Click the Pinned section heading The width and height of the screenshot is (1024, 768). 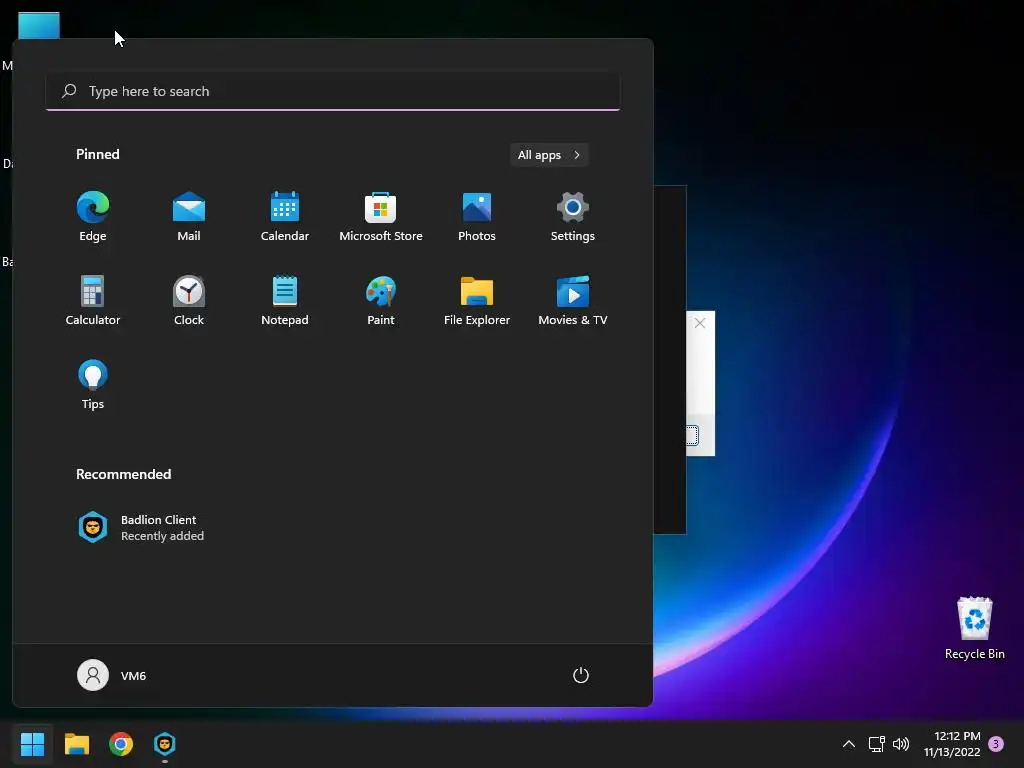tap(98, 154)
